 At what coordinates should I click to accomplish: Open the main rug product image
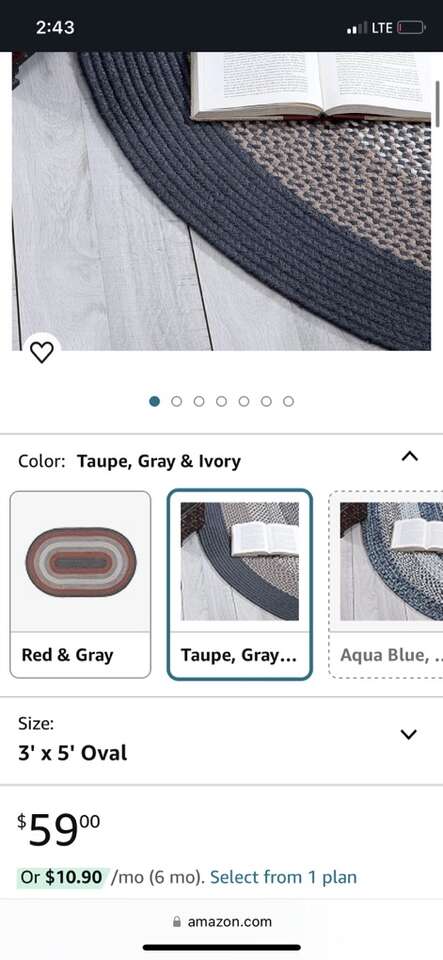pyautogui.click(x=222, y=201)
